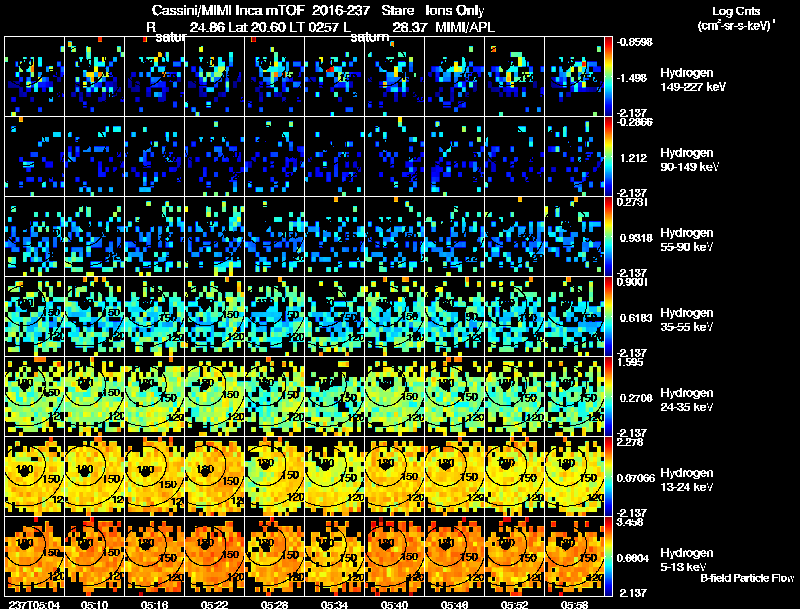Click the 'Hydrogen 5-13 keV' row label
This screenshot has width=800, height=609.
click(x=687, y=560)
